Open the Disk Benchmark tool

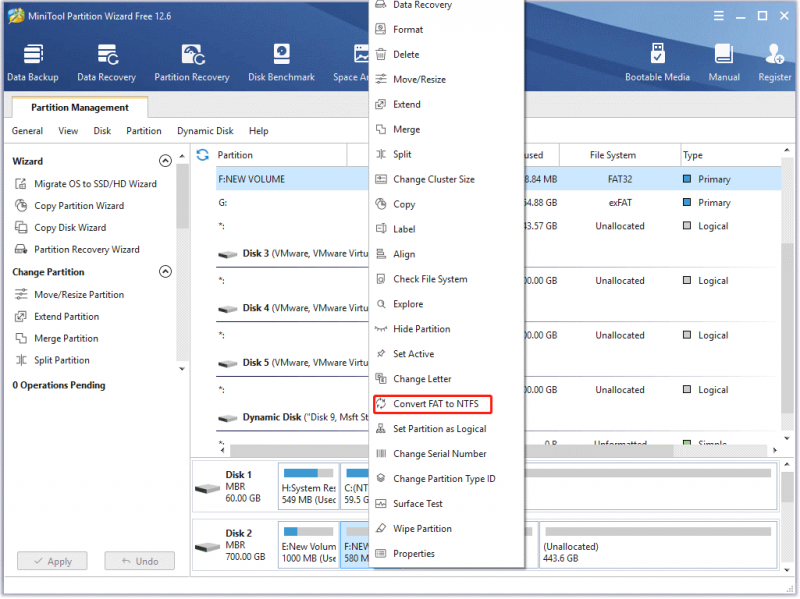[281, 63]
